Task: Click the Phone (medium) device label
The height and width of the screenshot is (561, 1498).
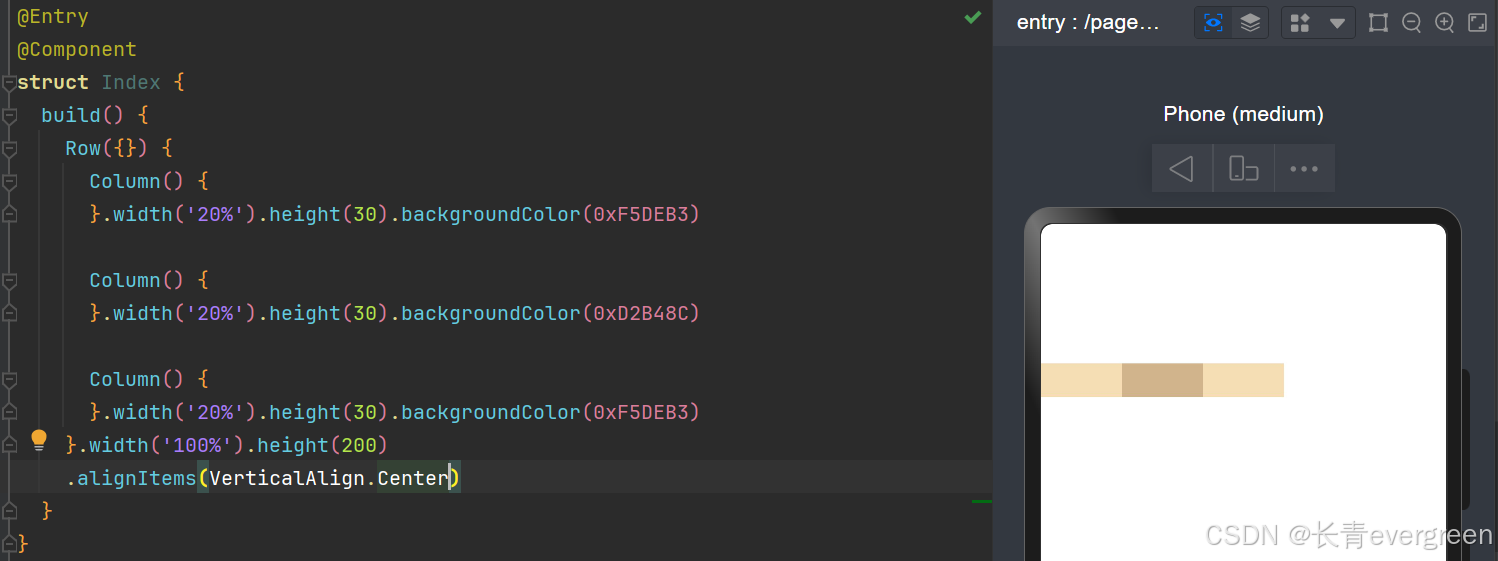Action: click(1243, 114)
